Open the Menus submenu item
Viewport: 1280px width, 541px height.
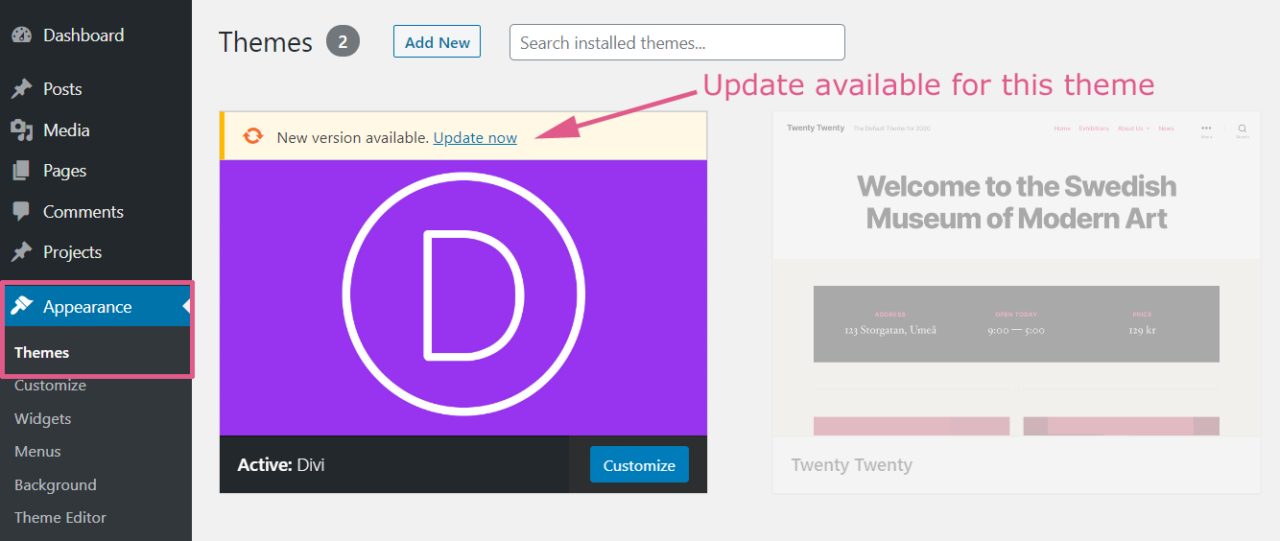click(x=38, y=451)
